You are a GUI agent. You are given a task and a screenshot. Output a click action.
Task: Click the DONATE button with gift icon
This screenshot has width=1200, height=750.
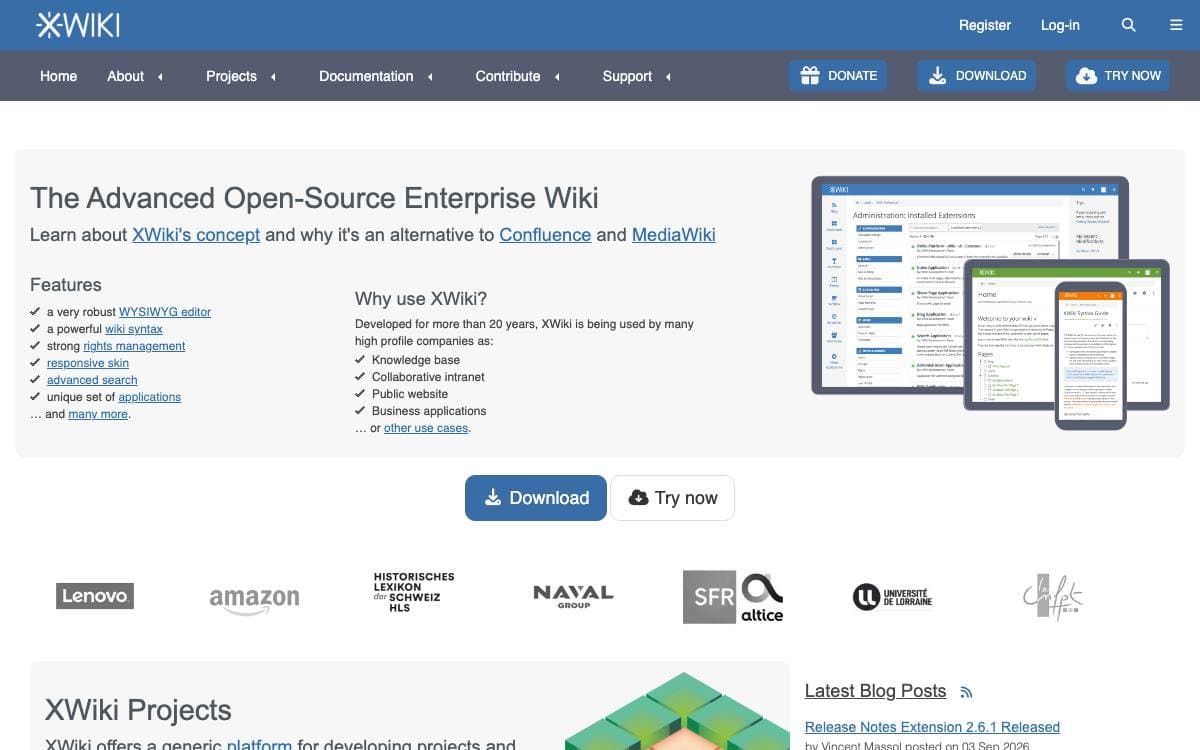[838, 76]
